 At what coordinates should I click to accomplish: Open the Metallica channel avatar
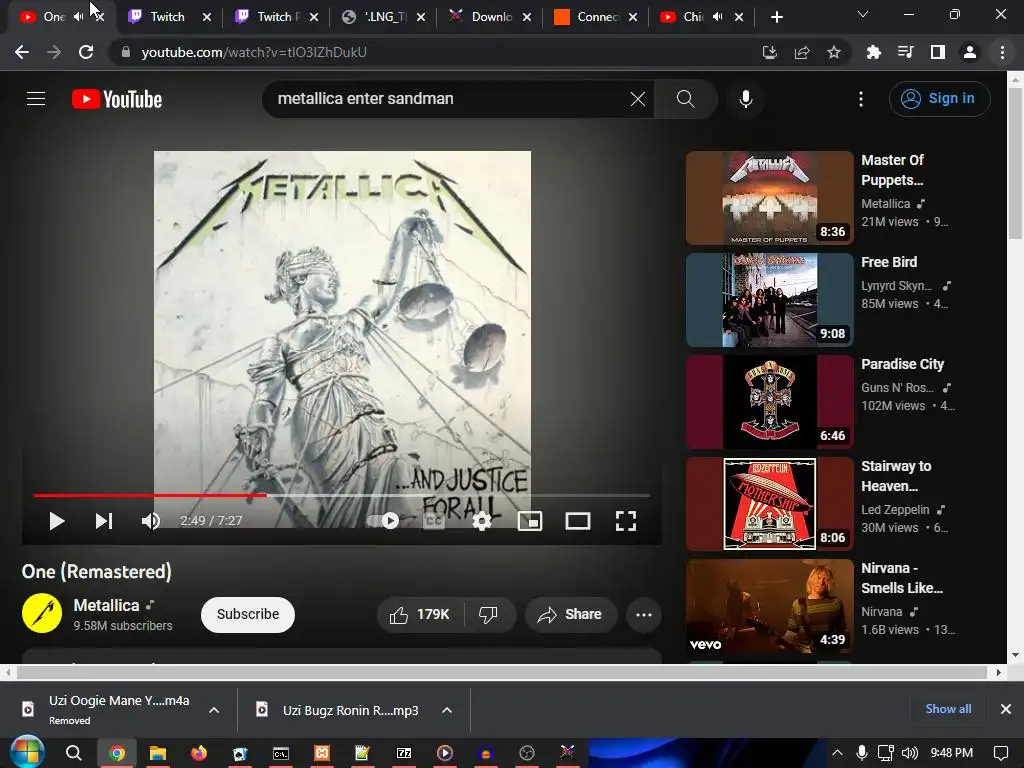42,613
